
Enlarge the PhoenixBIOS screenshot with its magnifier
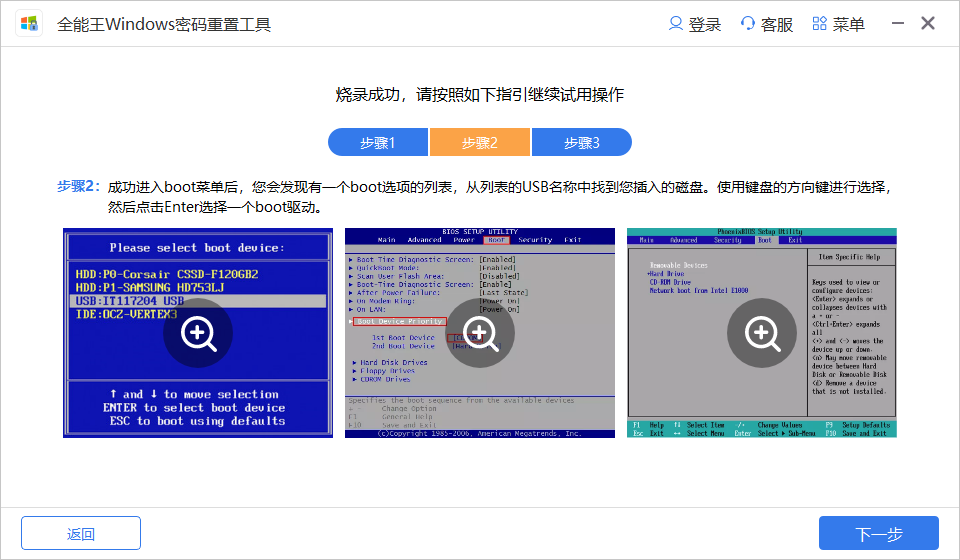[x=761, y=332]
